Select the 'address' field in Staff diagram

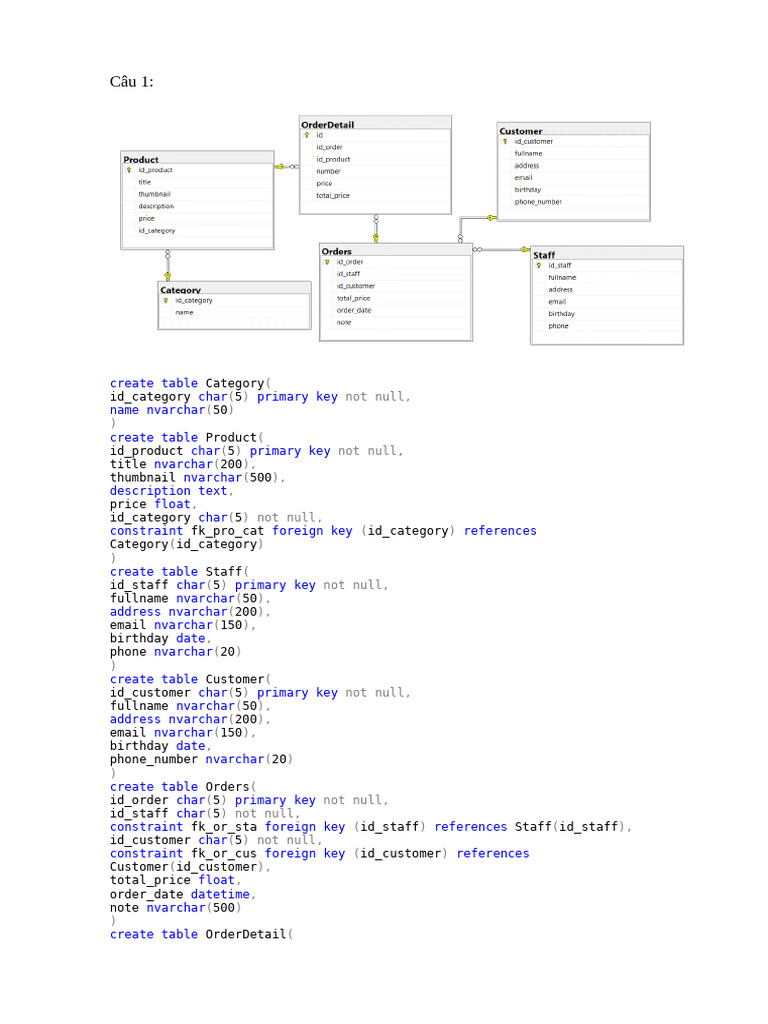click(x=560, y=289)
